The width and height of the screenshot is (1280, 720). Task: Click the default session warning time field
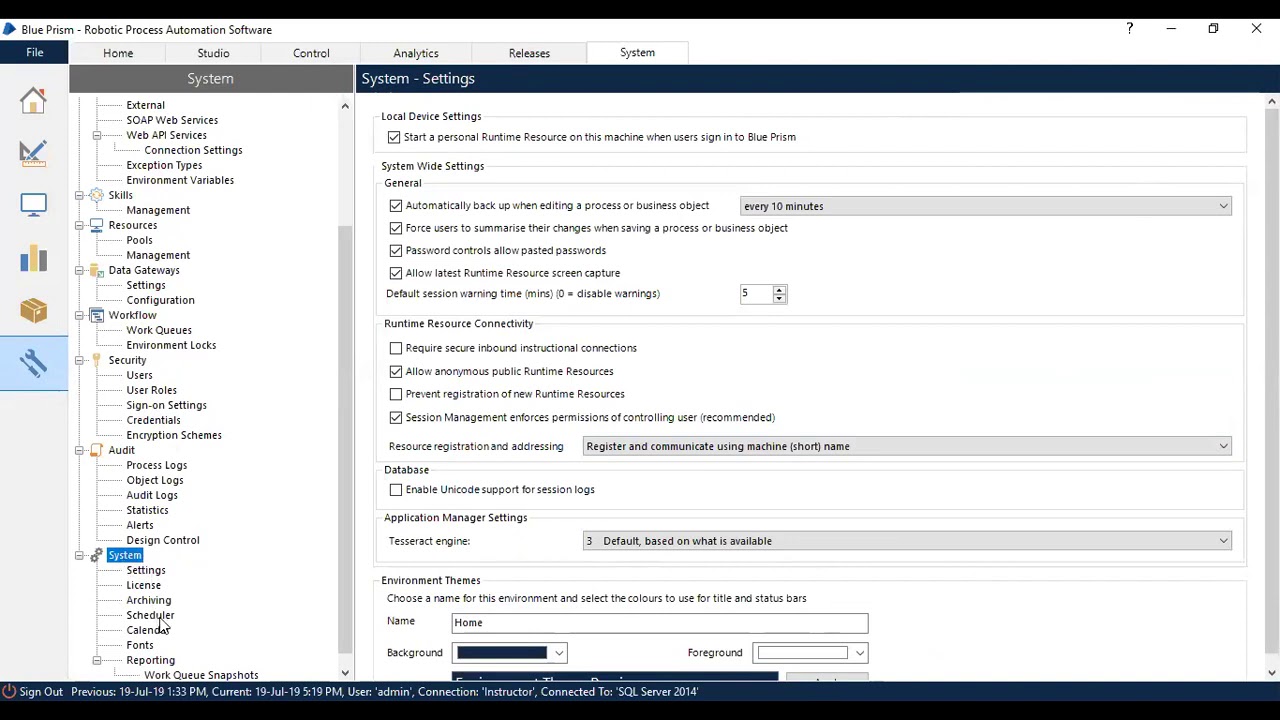(755, 294)
